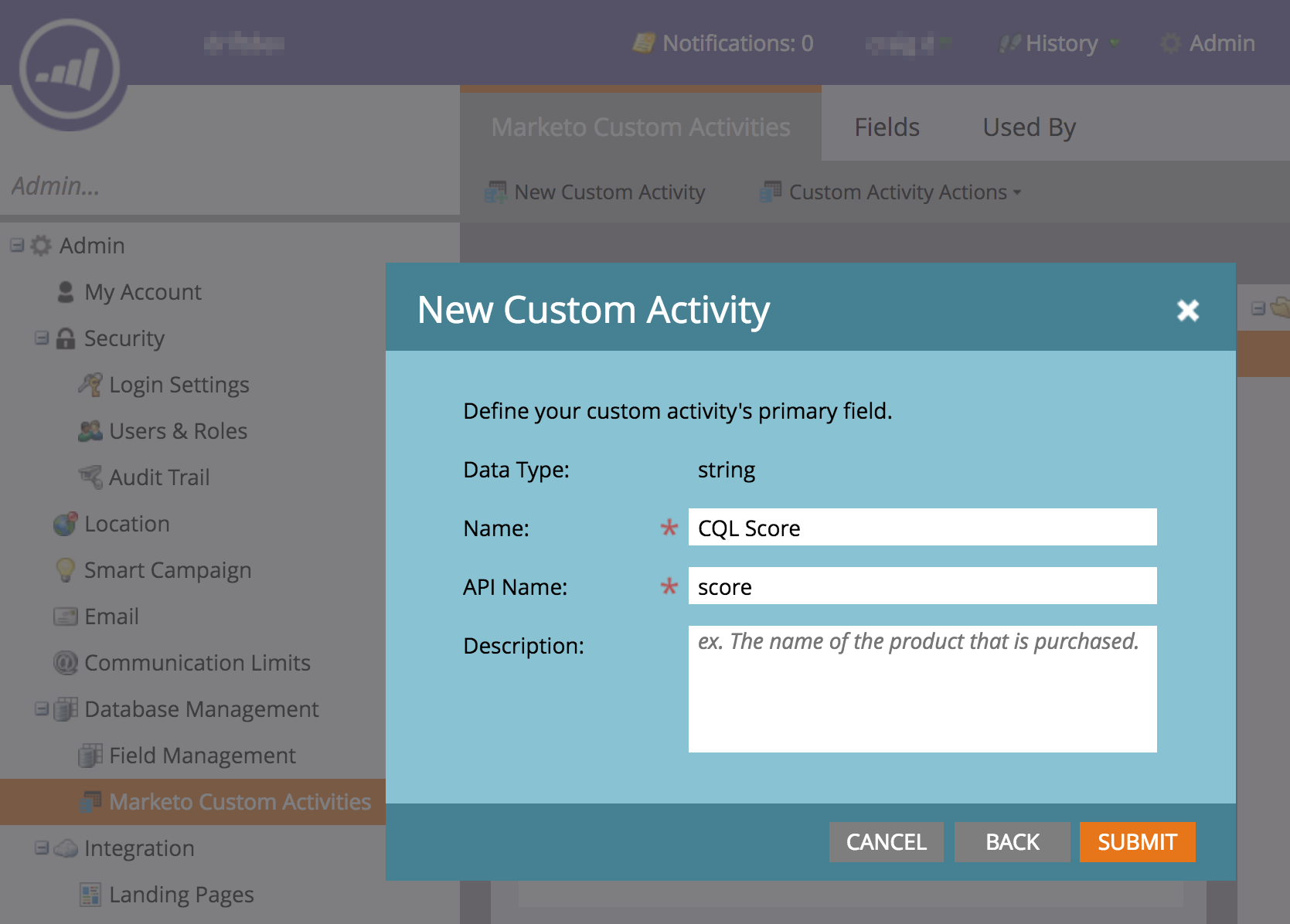Viewport: 1290px width, 924px height.
Task: Click the Email envelope icon
Action: tap(66, 617)
